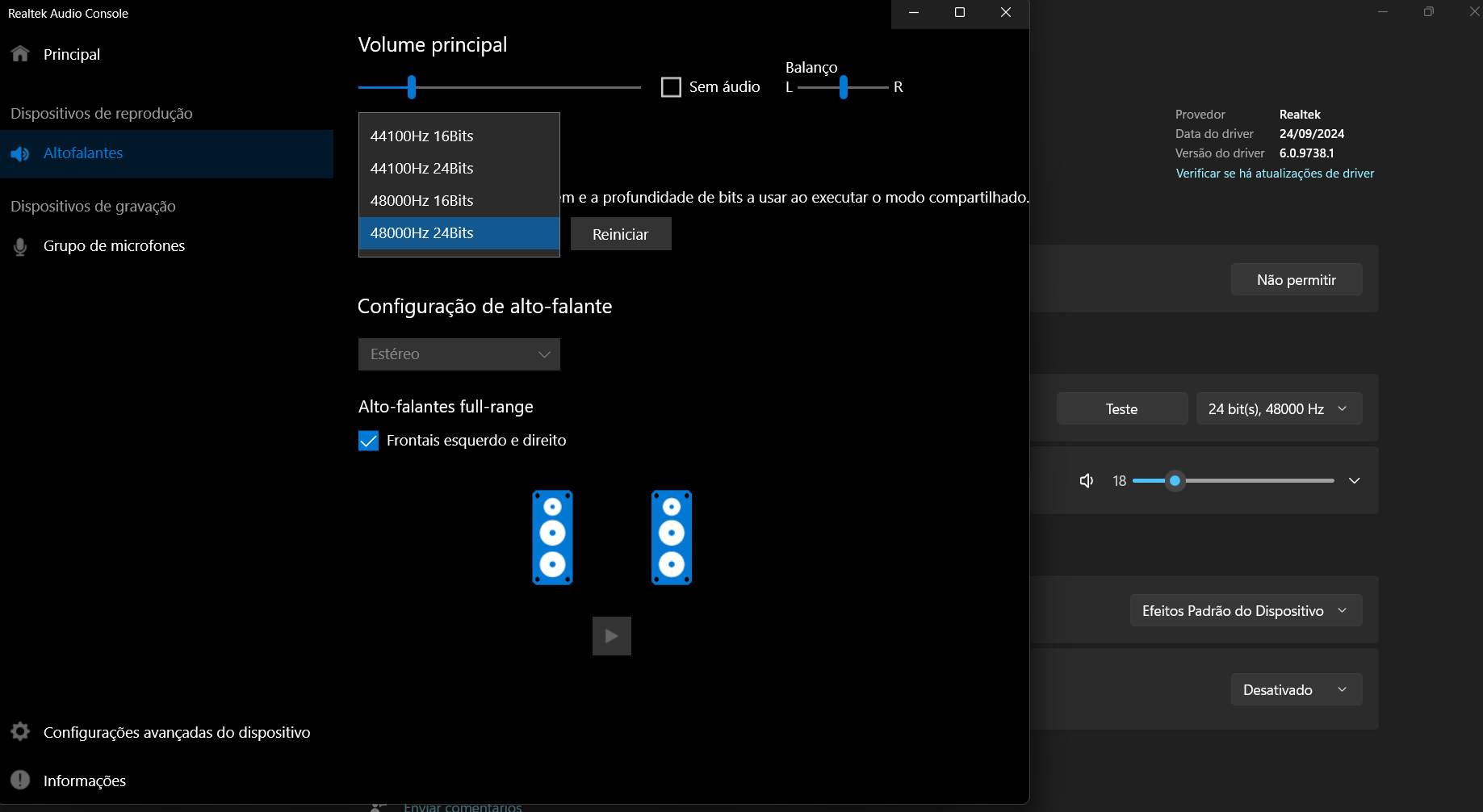
Task: Click Enviar comentários link at bottom
Action: (x=463, y=807)
